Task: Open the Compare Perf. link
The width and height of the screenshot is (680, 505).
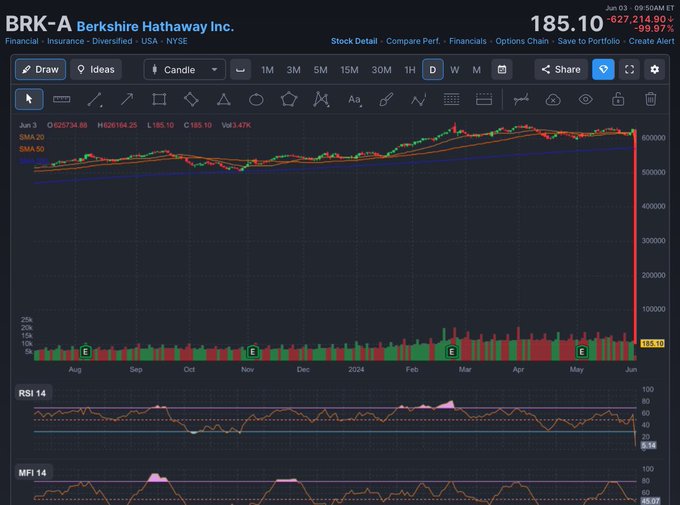Action: pos(413,41)
